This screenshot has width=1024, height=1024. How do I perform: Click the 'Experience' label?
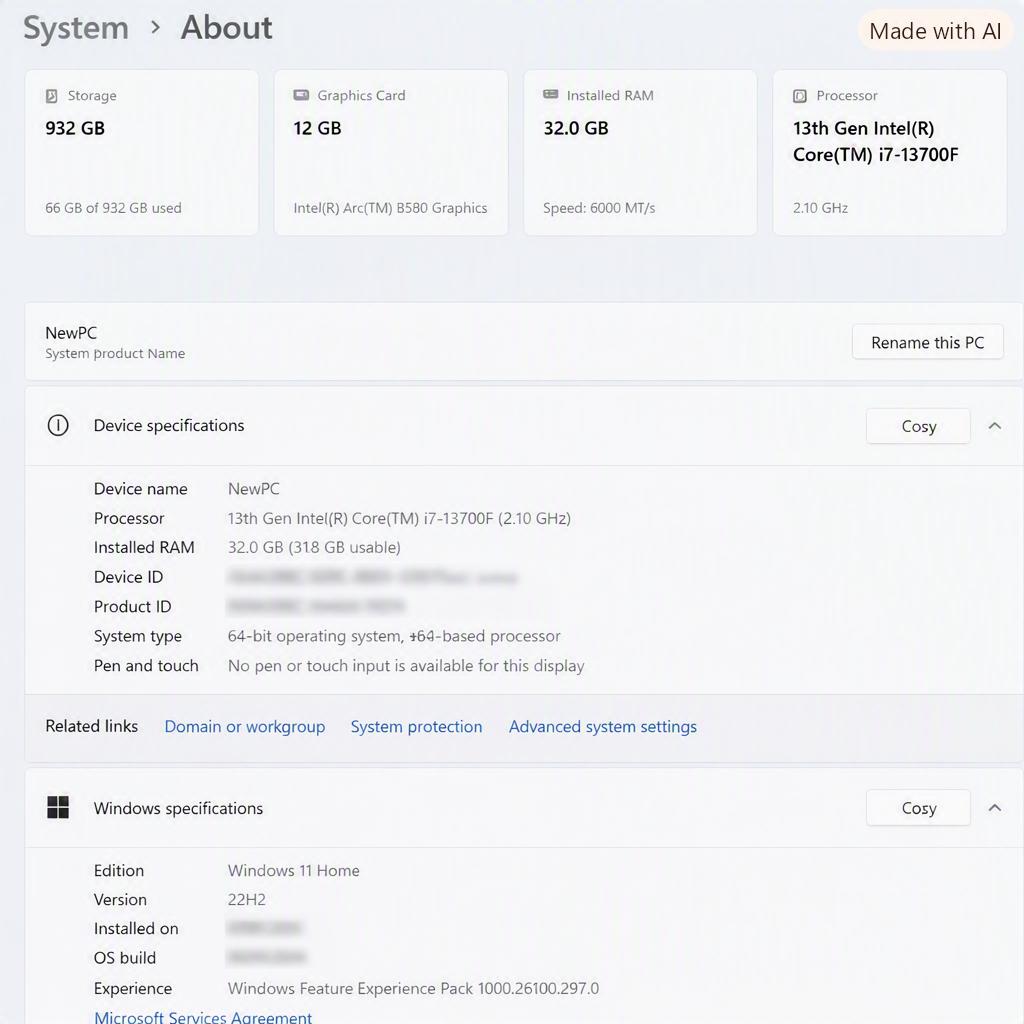pyautogui.click(x=133, y=989)
